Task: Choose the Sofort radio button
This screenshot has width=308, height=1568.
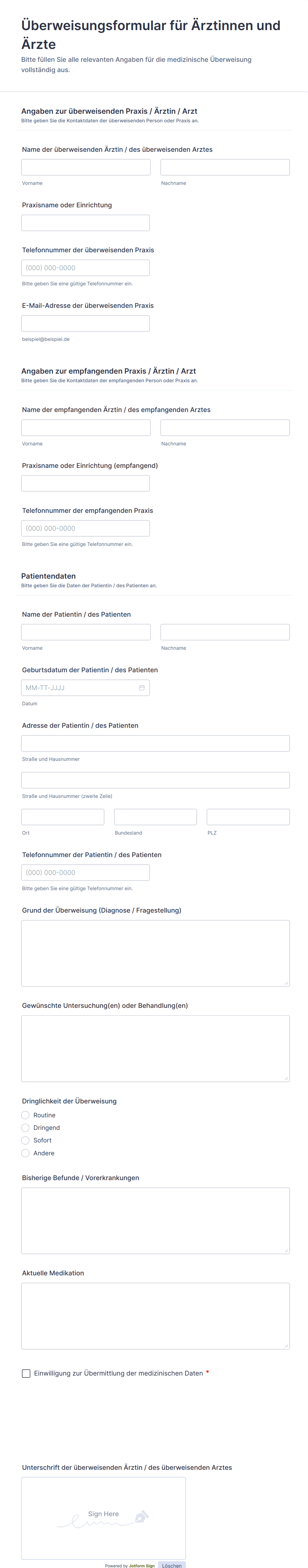Action: (26, 1140)
